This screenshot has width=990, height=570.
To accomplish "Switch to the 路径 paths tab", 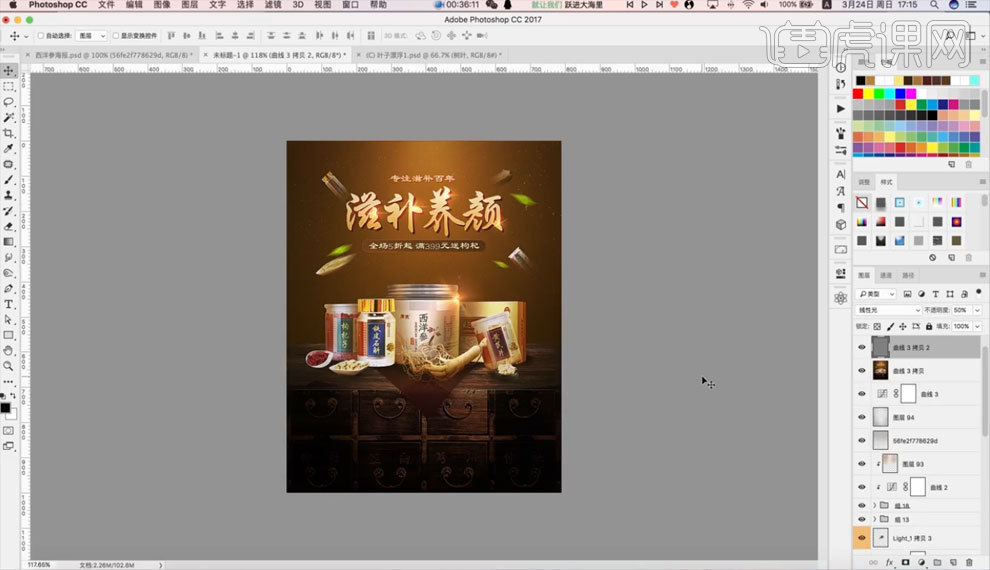I will (x=908, y=275).
